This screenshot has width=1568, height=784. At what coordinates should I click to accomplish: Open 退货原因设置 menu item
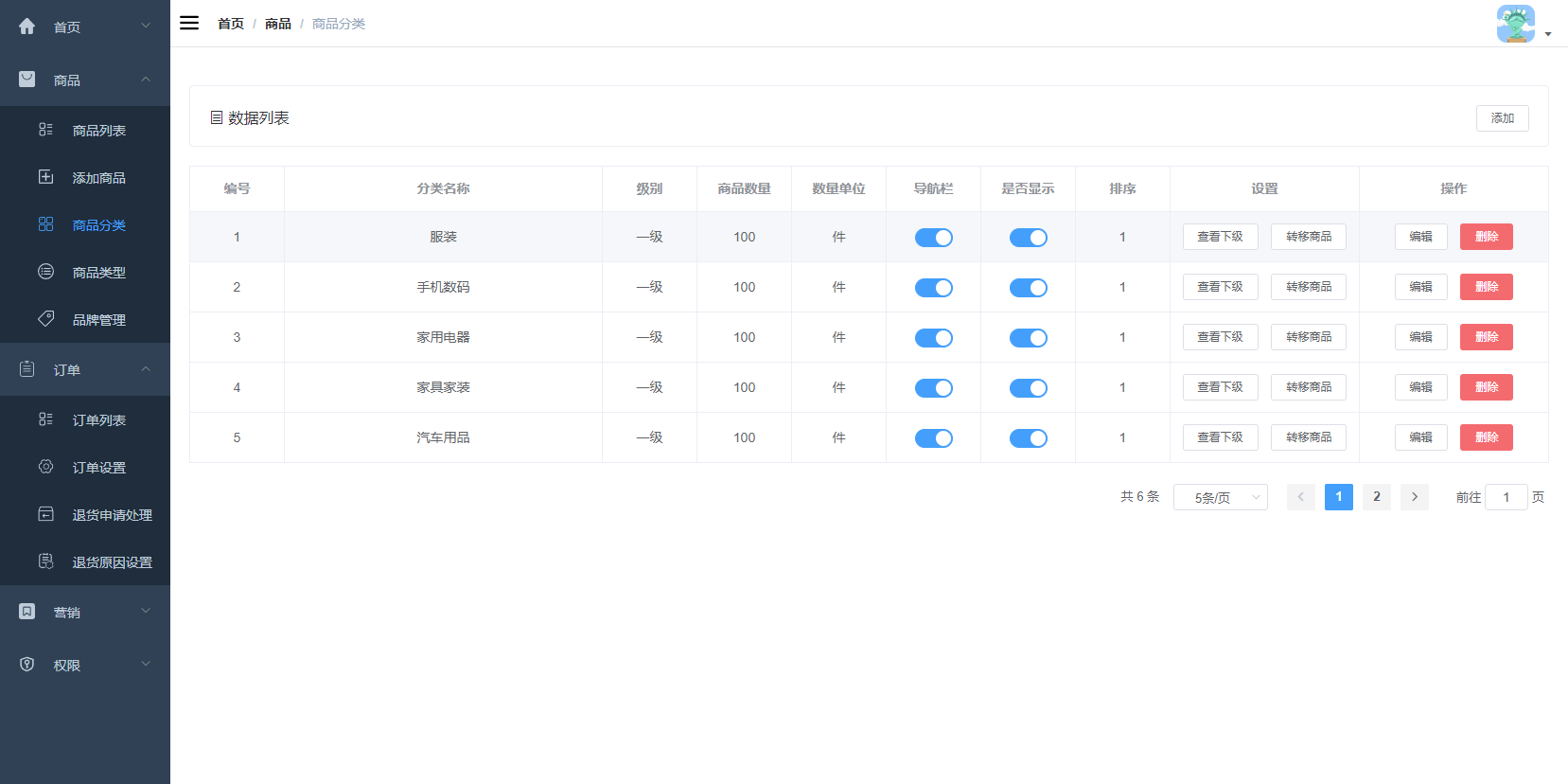112,562
